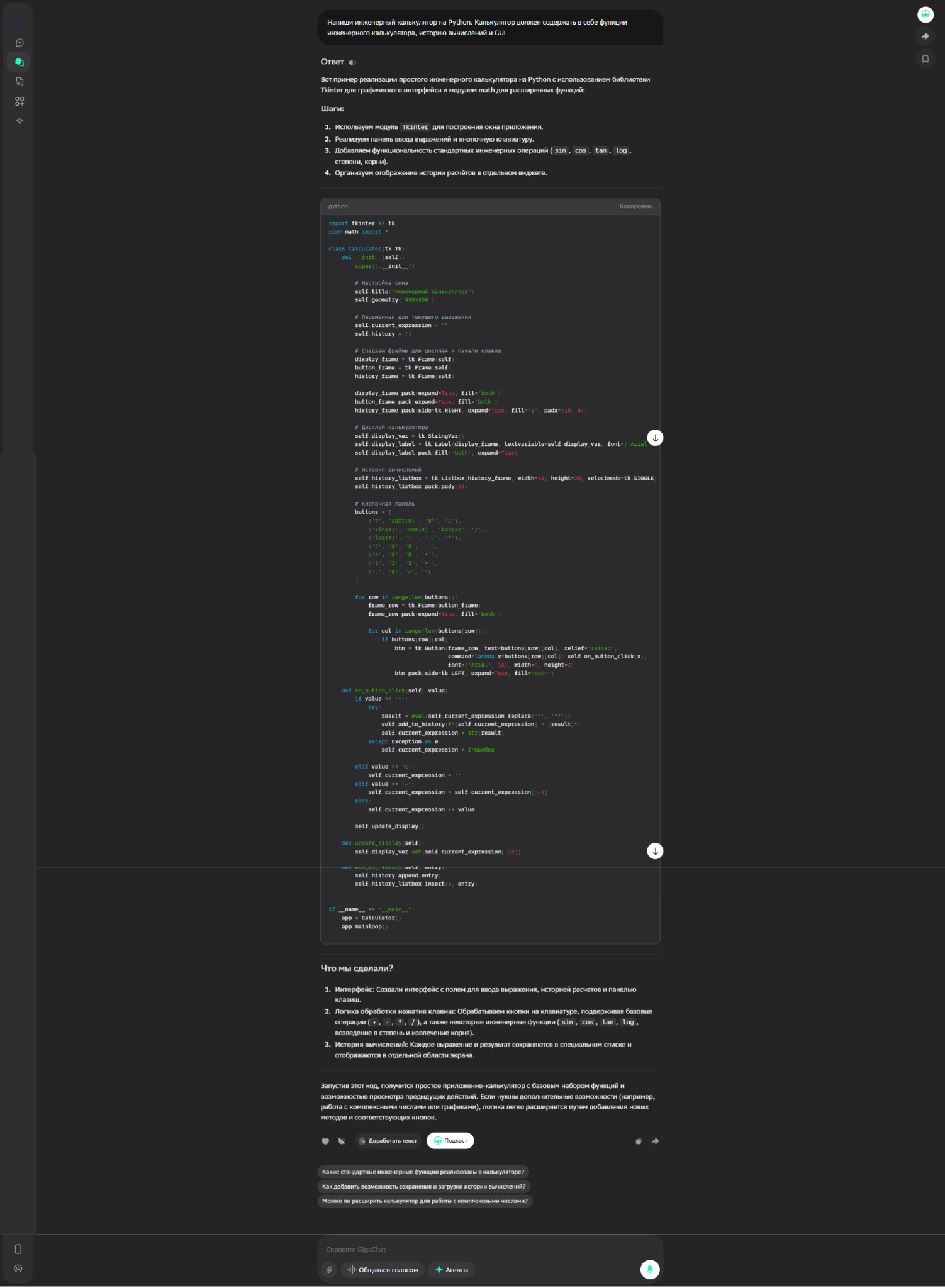
Task: Click the four-point sparkle sidebar icon
Action: coord(20,121)
